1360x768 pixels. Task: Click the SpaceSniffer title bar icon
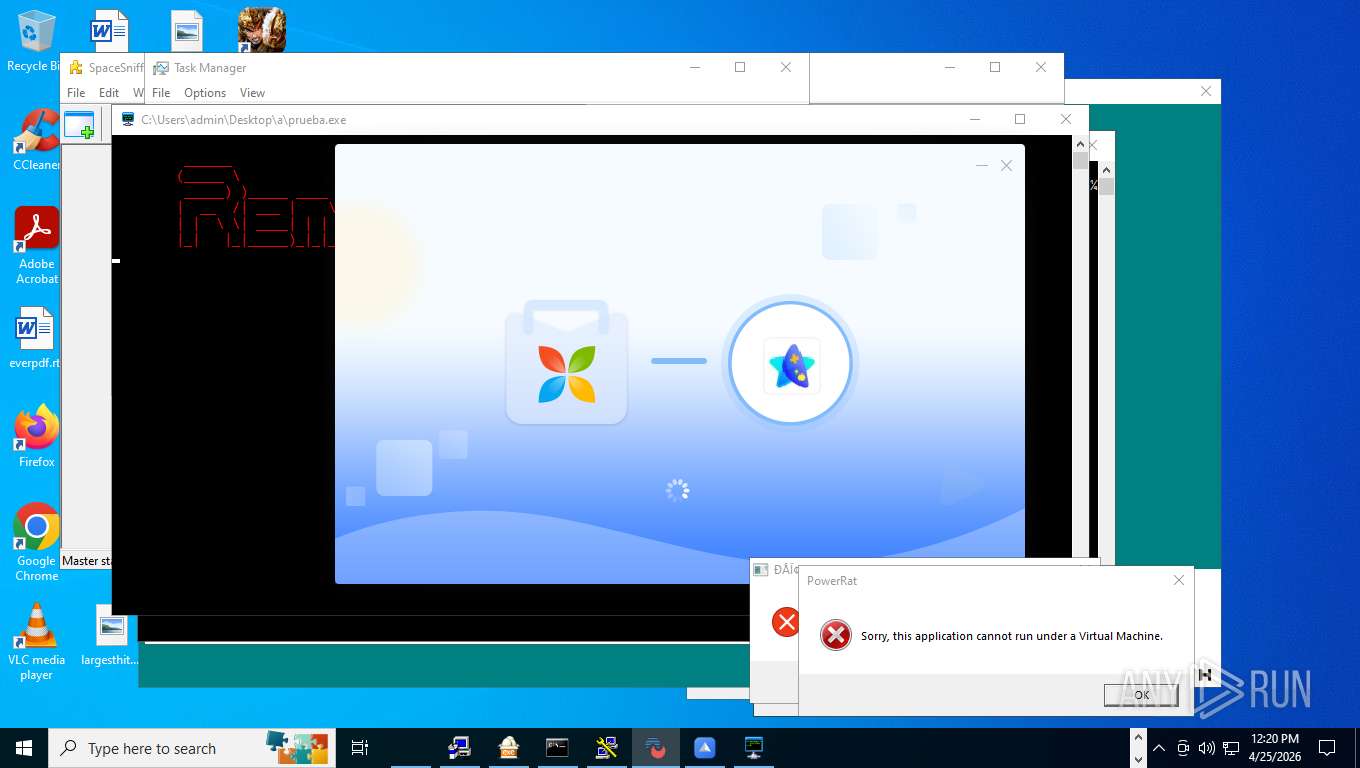tap(75, 68)
